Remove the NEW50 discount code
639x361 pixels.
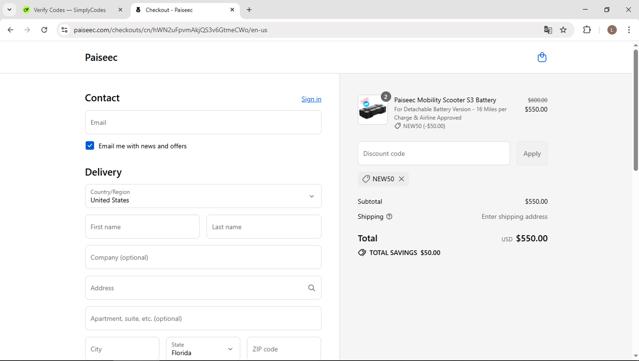[401, 179]
